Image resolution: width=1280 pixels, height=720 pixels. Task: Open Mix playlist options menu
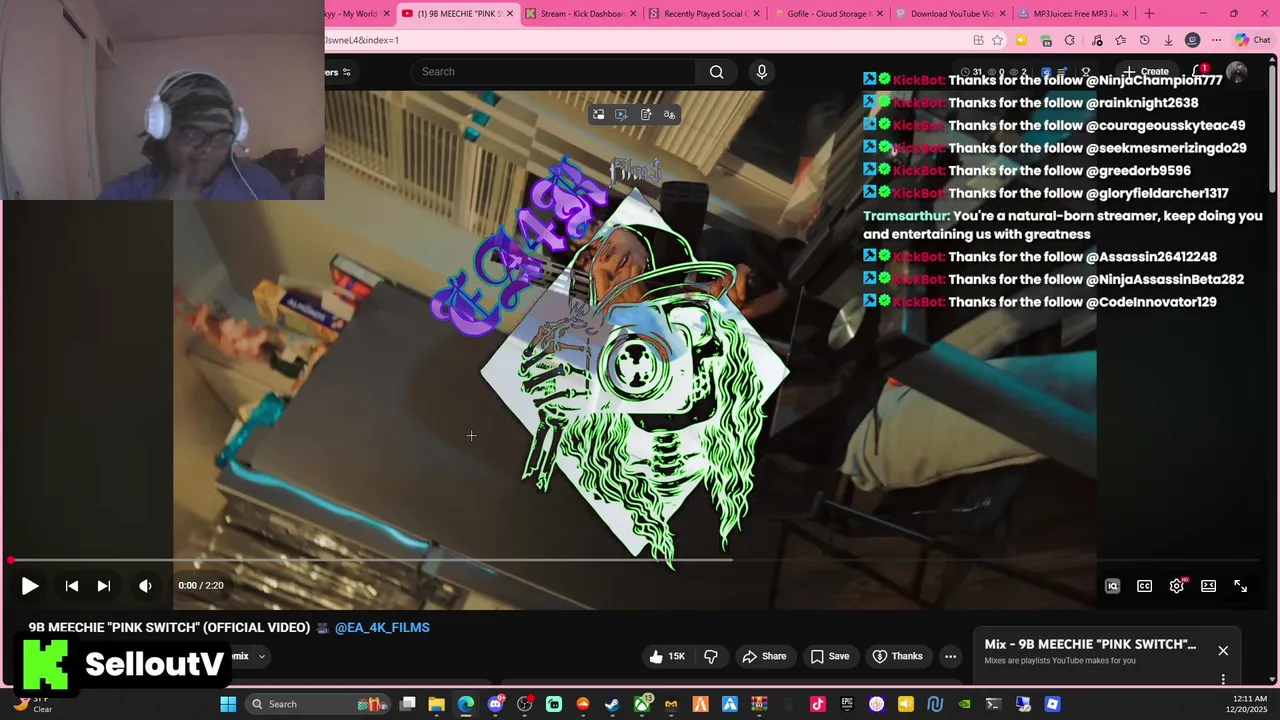1223,679
